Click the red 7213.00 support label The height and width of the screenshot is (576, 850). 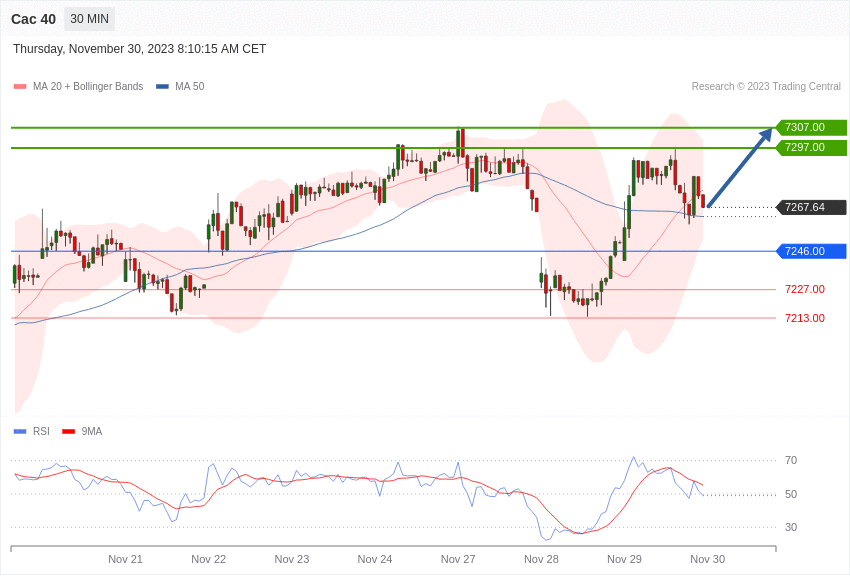(805, 318)
